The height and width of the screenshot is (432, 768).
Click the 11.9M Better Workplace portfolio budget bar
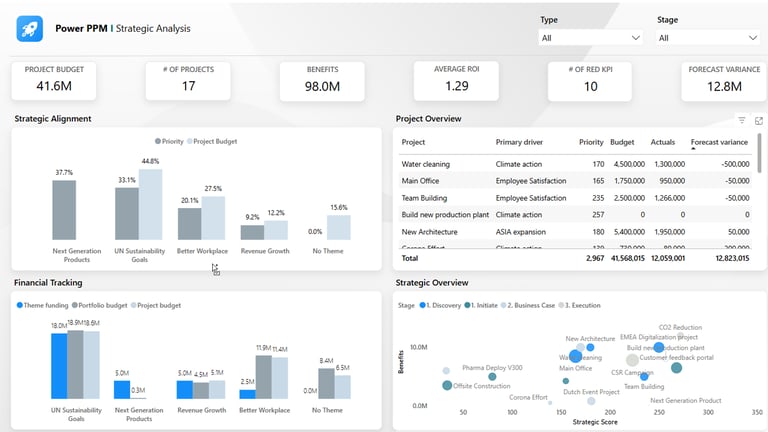[x=264, y=377]
